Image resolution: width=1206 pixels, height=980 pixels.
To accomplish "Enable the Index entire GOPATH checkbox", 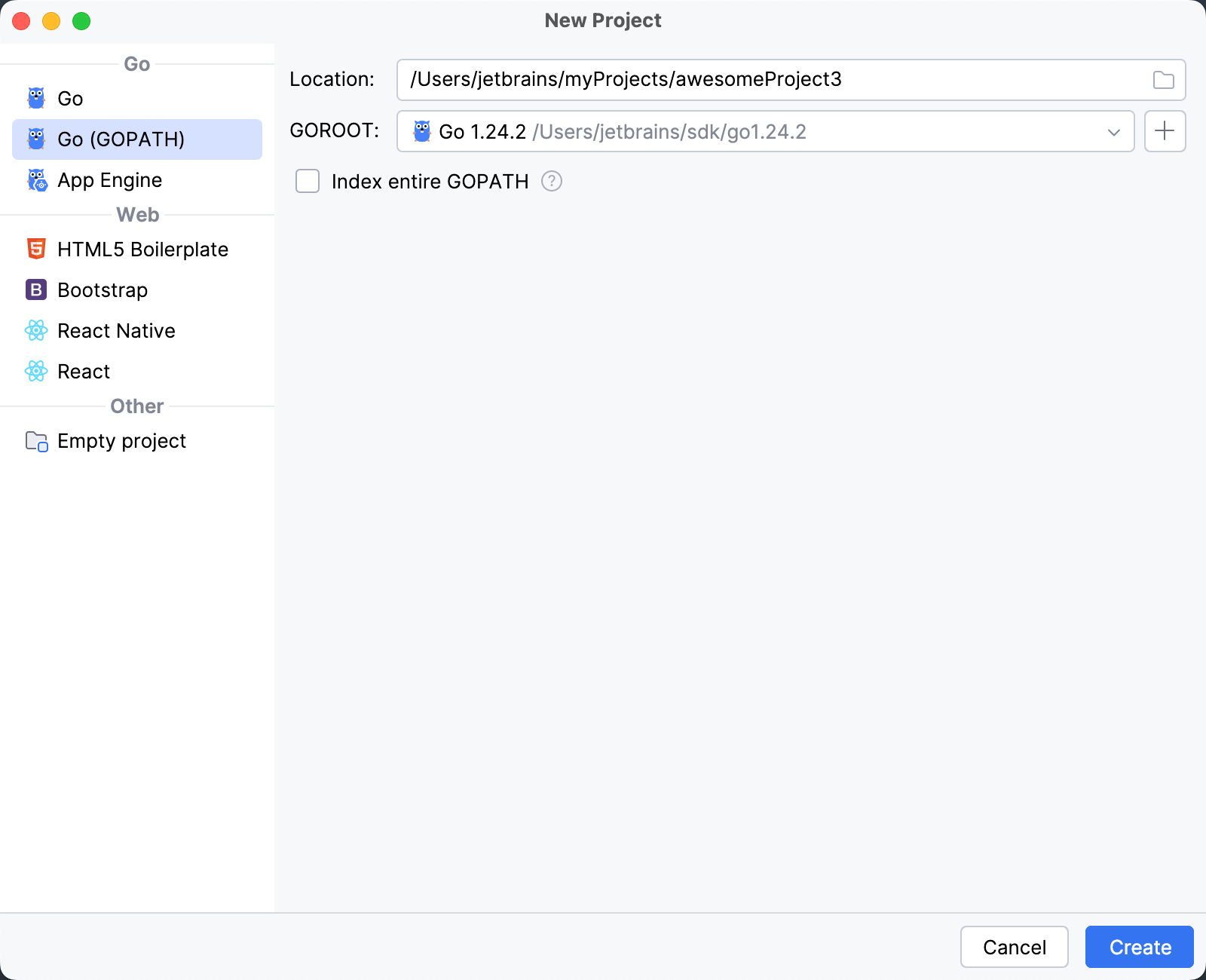I will pyautogui.click(x=308, y=181).
